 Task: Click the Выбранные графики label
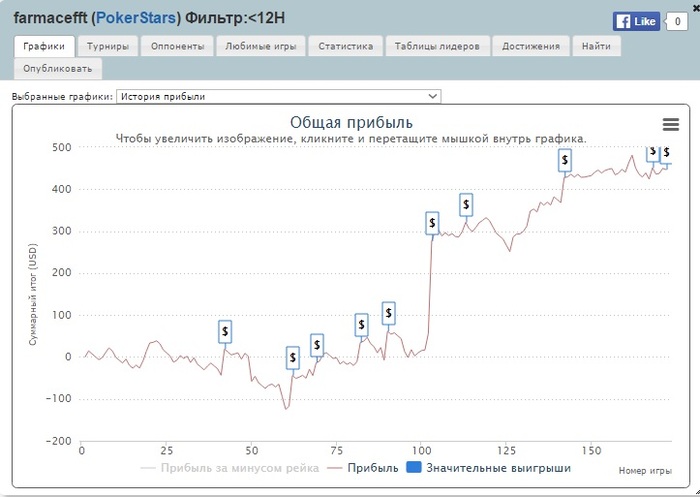pos(62,97)
